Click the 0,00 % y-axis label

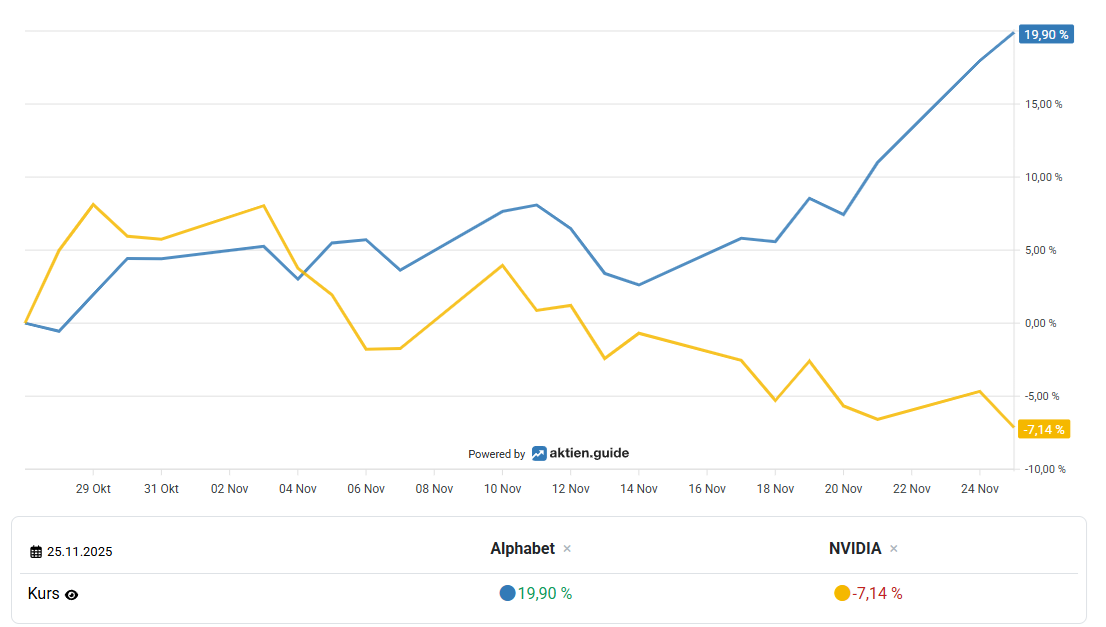(x=1042, y=323)
